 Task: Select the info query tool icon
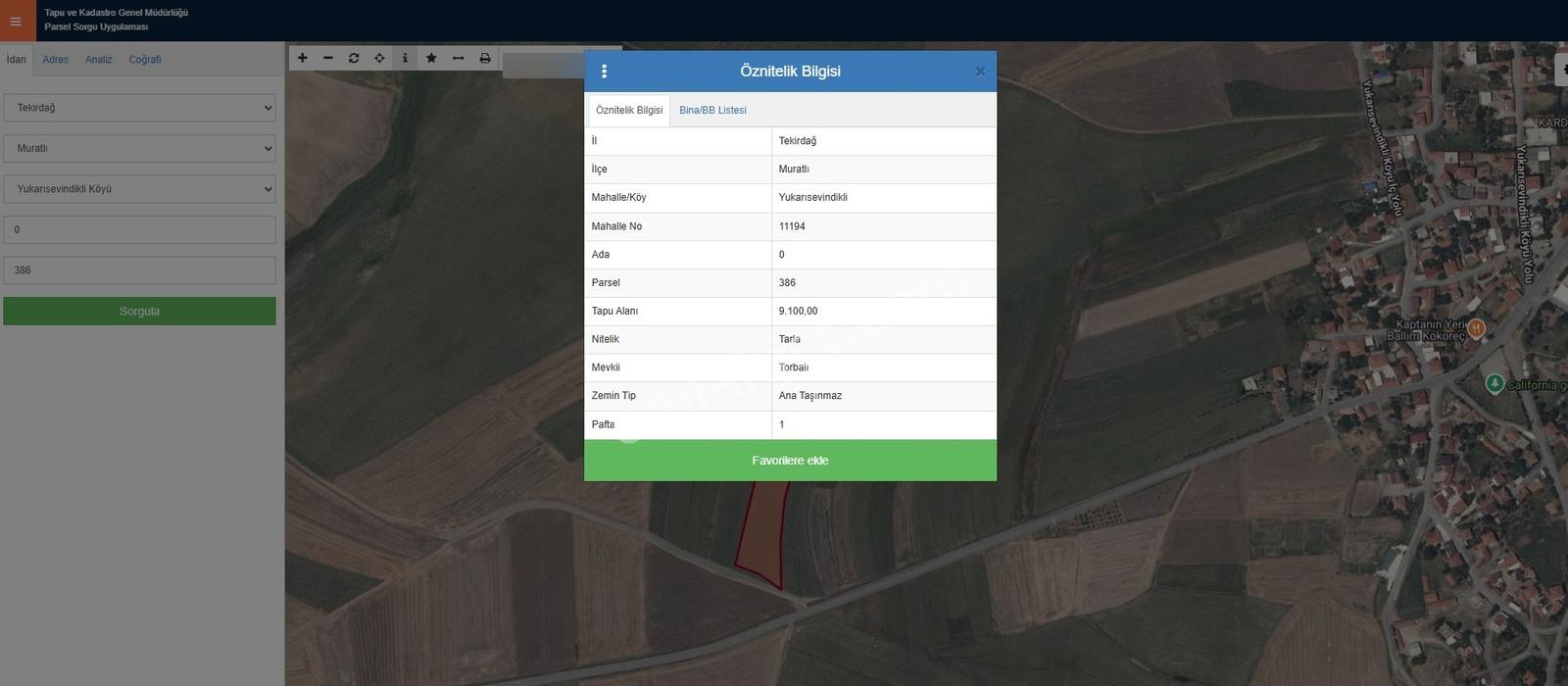[405, 59]
